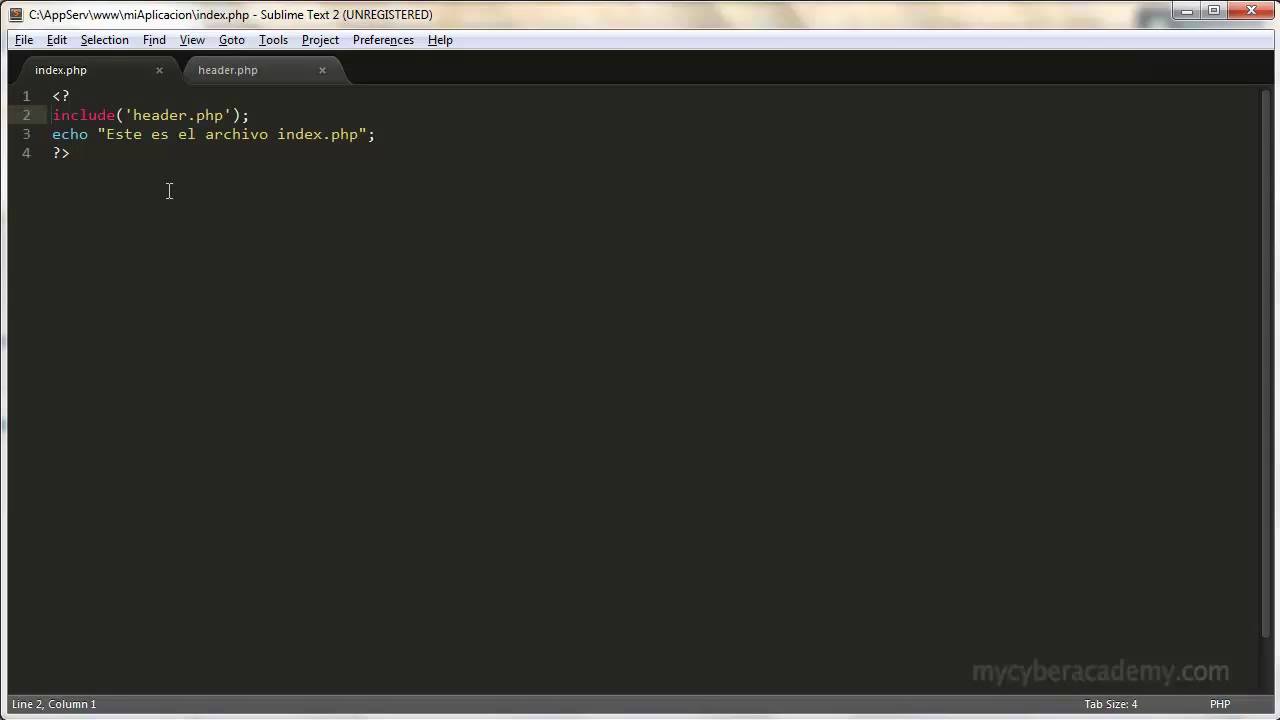Click line number 1 in the gutter
The height and width of the screenshot is (720, 1280).
26,96
